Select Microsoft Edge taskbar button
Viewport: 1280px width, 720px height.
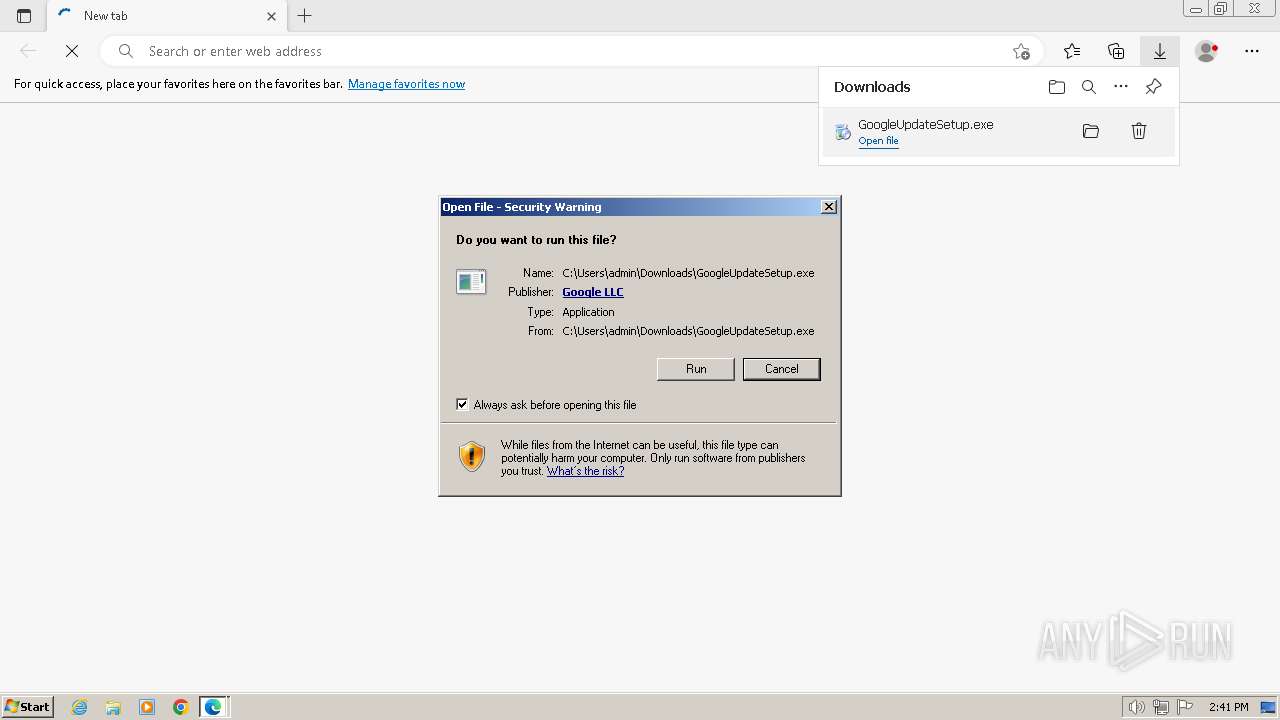click(x=214, y=707)
